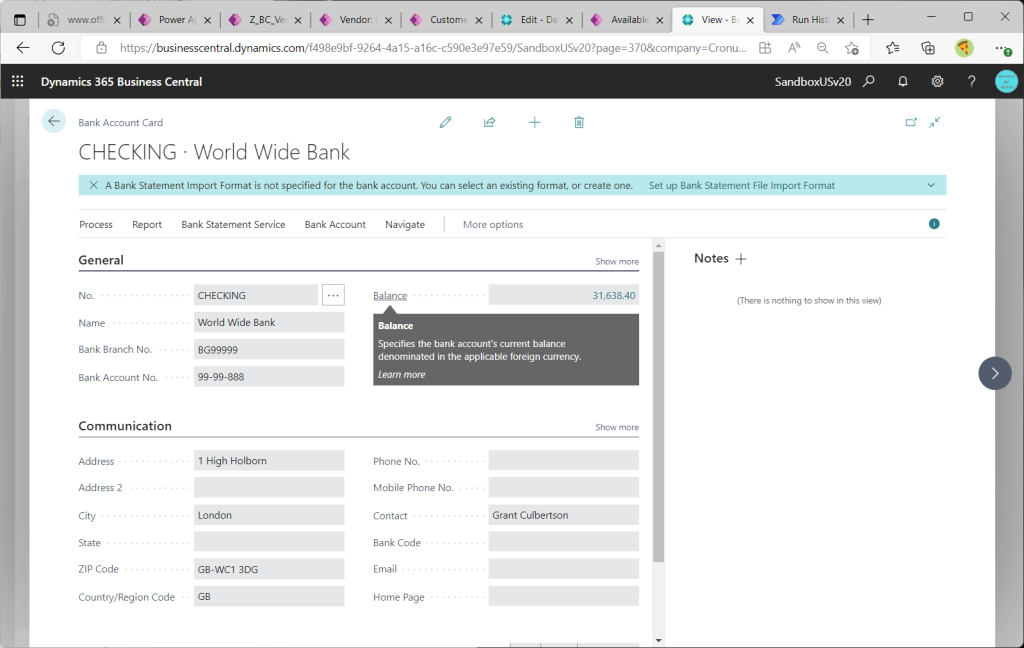Click the pencil edit icon
Image resolution: width=1024 pixels, height=648 pixels.
pyautogui.click(x=445, y=122)
